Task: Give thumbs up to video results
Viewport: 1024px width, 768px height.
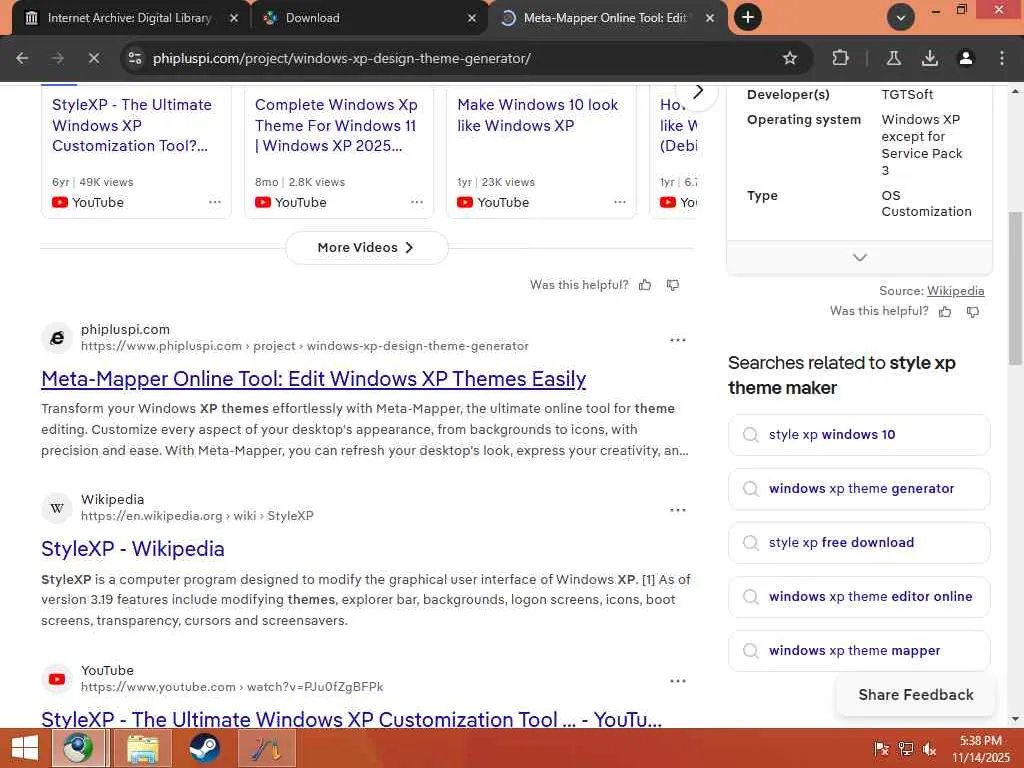Action: (x=645, y=285)
